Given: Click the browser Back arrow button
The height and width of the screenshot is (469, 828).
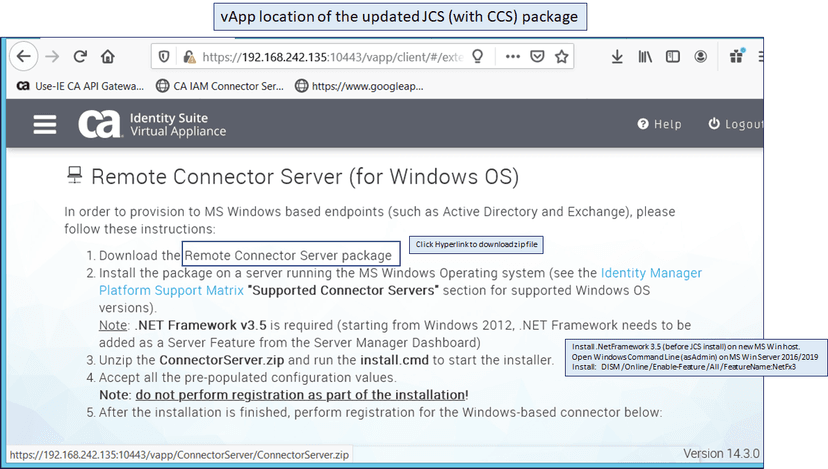Looking at the screenshot, I should (x=23, y=56).
